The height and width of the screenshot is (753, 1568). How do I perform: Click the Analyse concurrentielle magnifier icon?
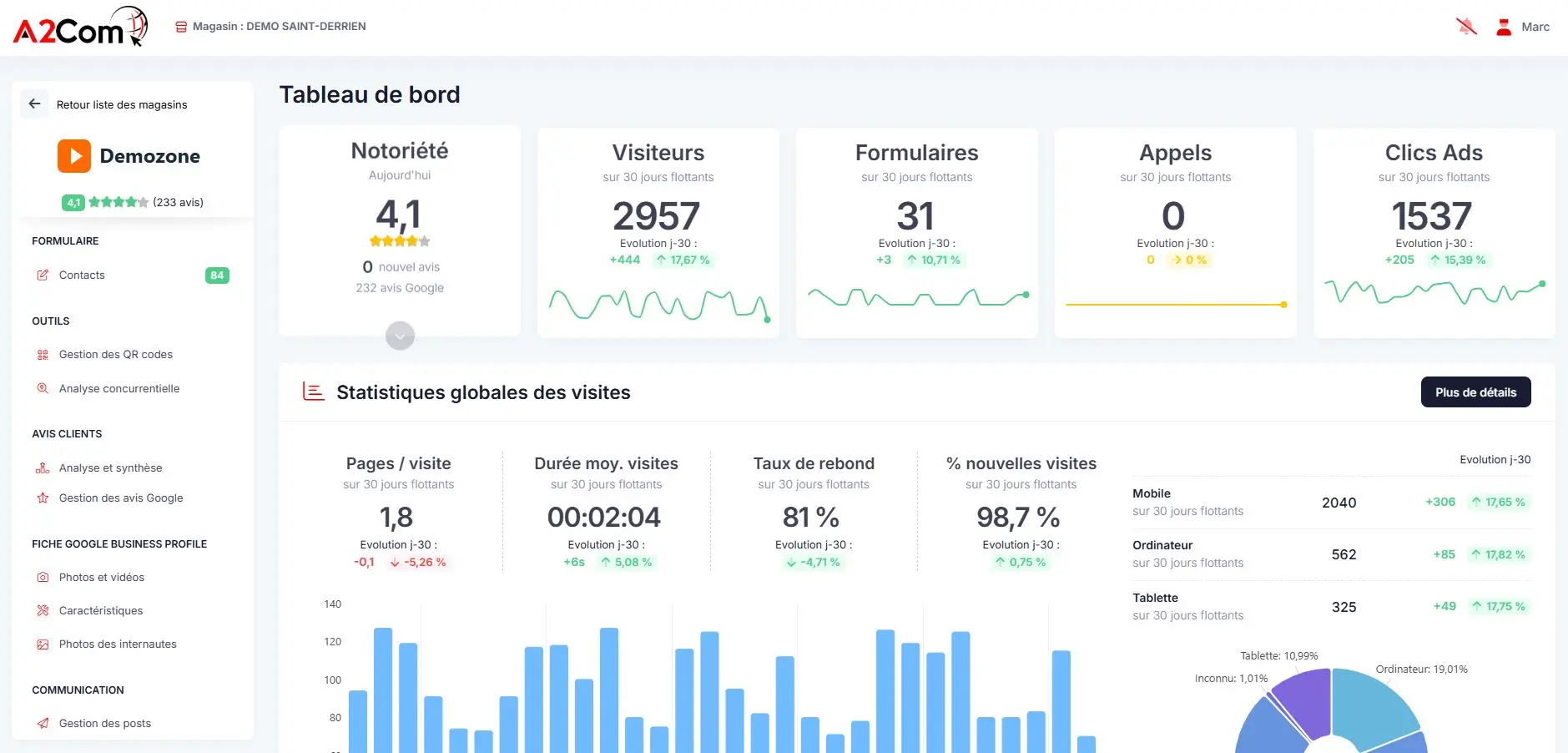pyautogui.click(x=43, y=388)
